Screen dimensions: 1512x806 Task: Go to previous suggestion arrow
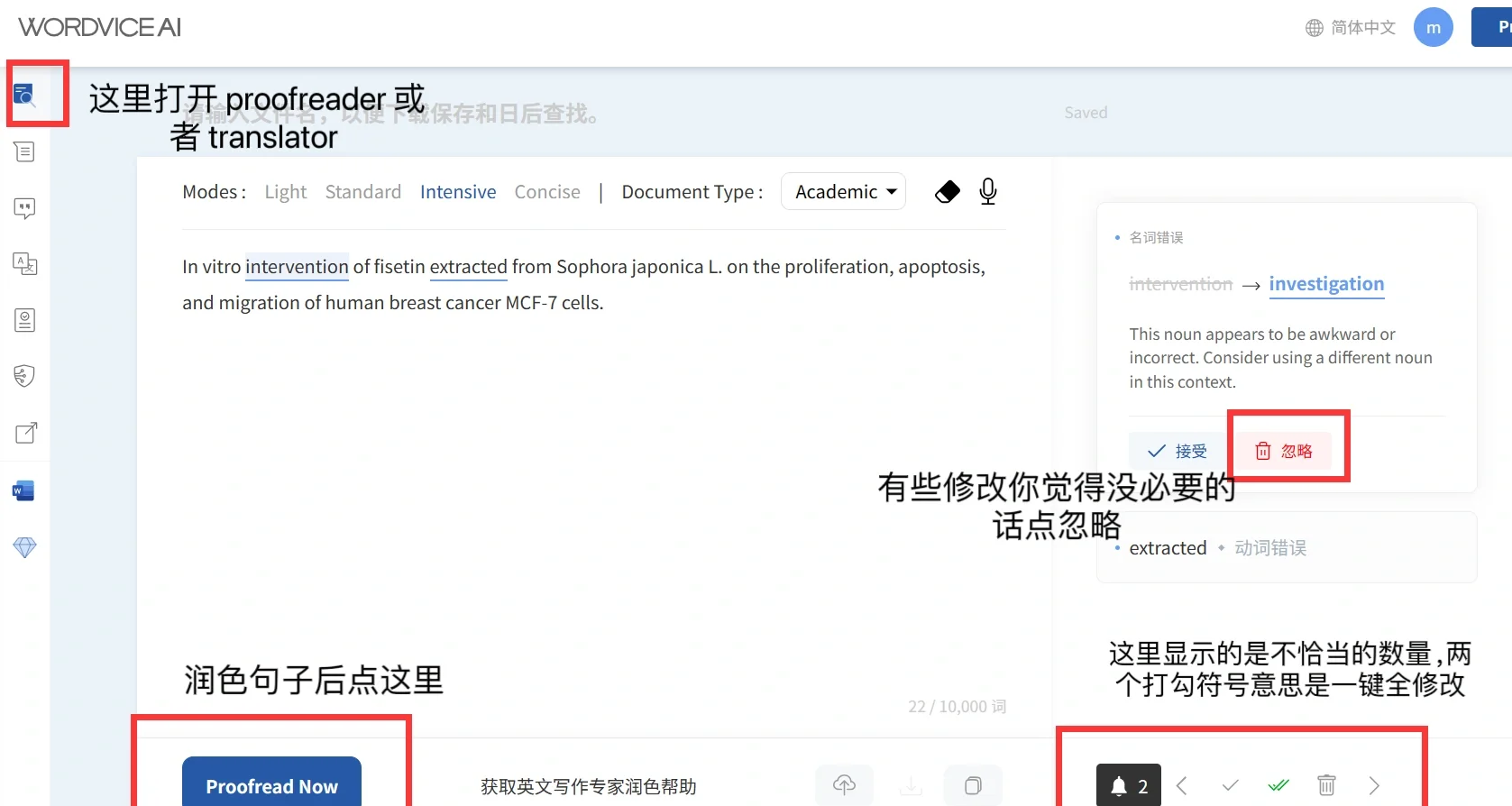pyautogui.click(x=1182, y=785)
